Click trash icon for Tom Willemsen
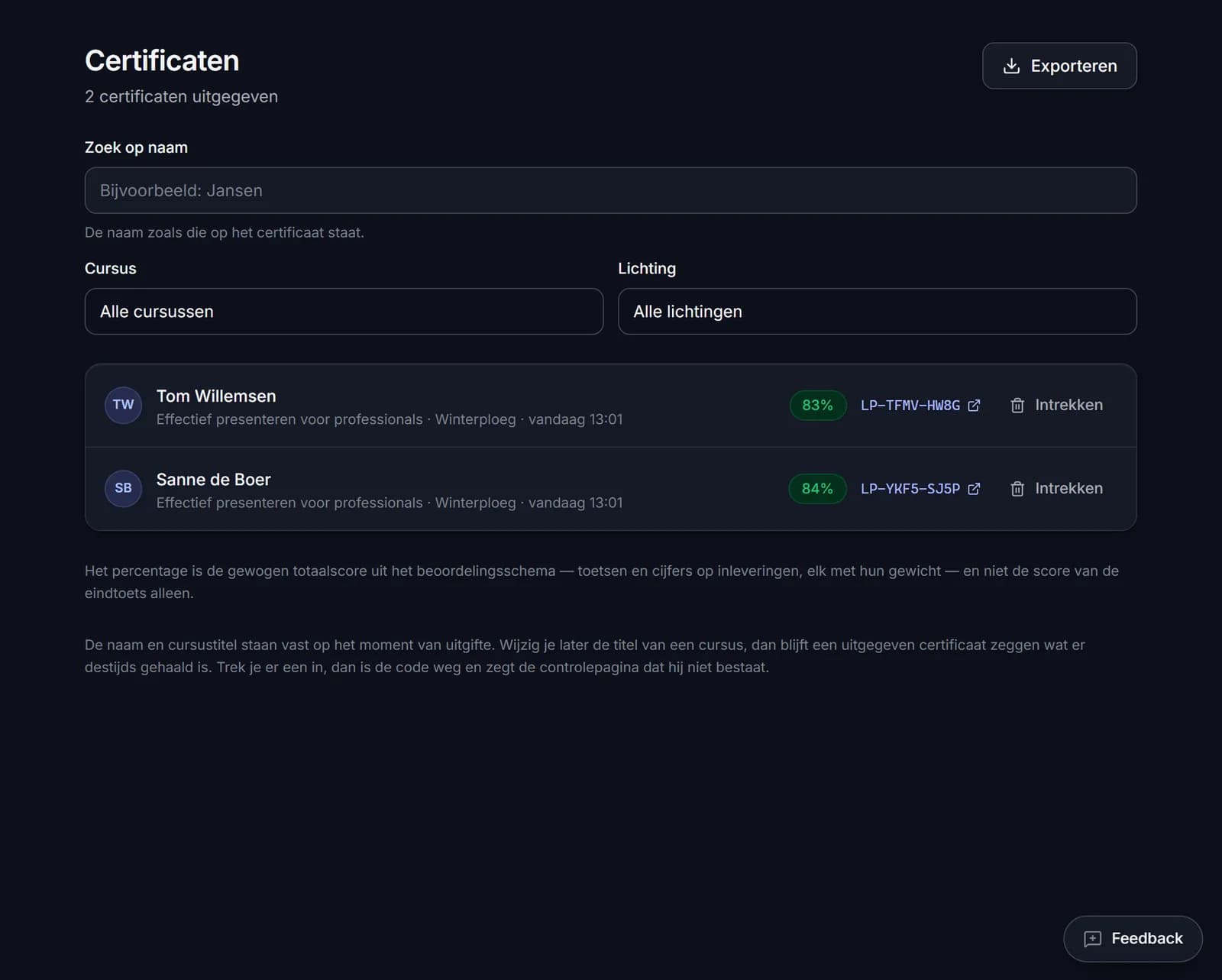The width and height of the screenshot is (1222, 980). pos(1017,406)
